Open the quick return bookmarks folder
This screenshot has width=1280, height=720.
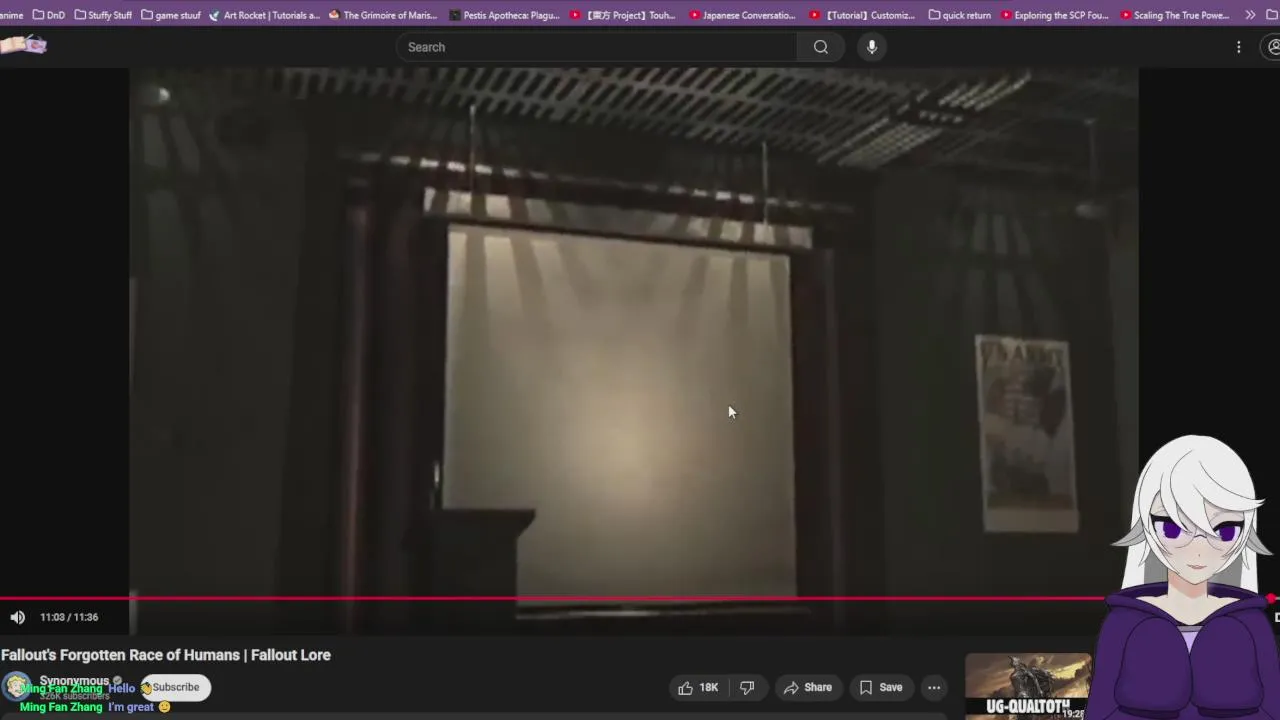(x=959, y=15)
